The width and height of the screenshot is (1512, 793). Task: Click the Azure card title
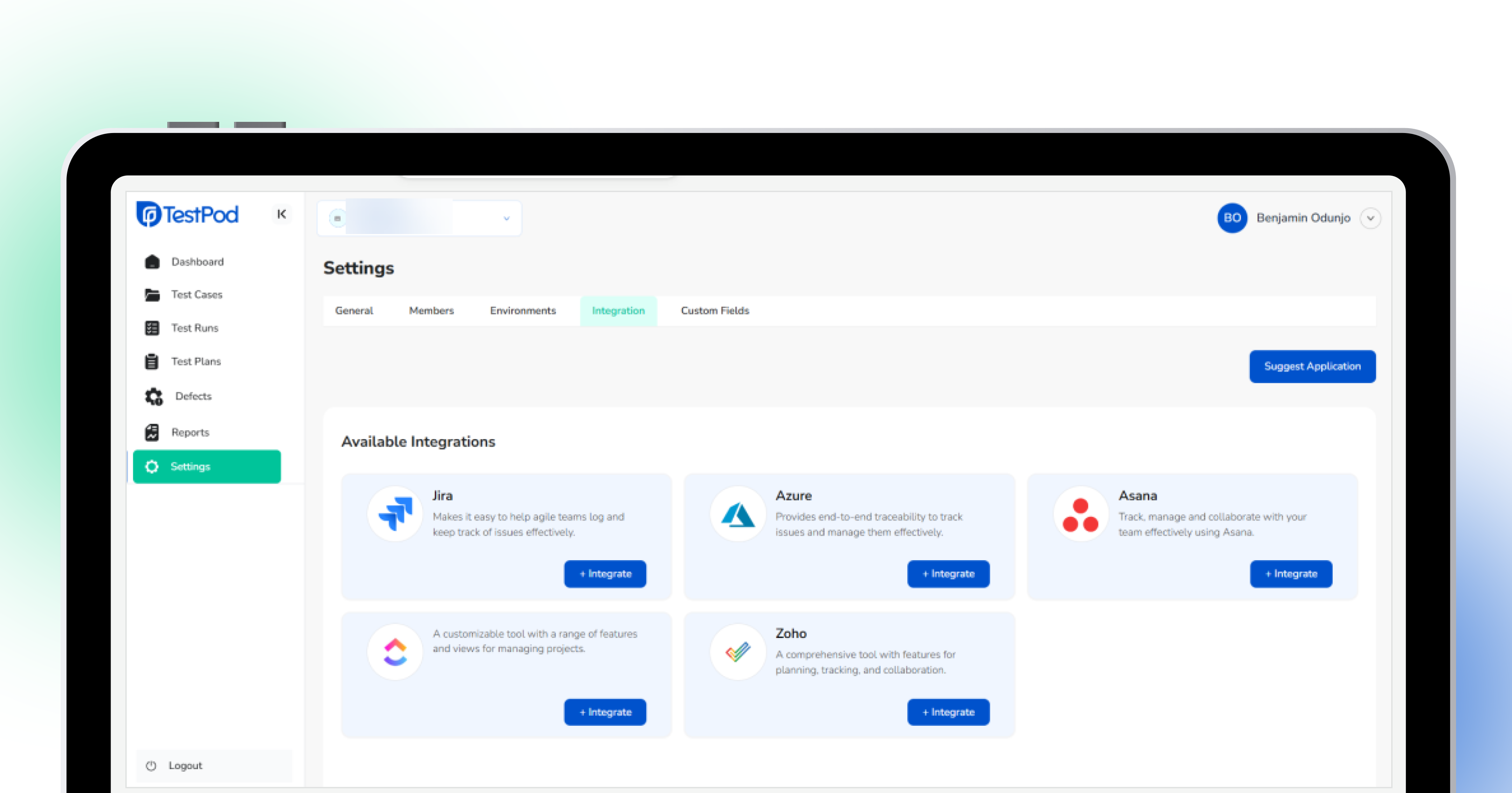click(x=793, y=495)
